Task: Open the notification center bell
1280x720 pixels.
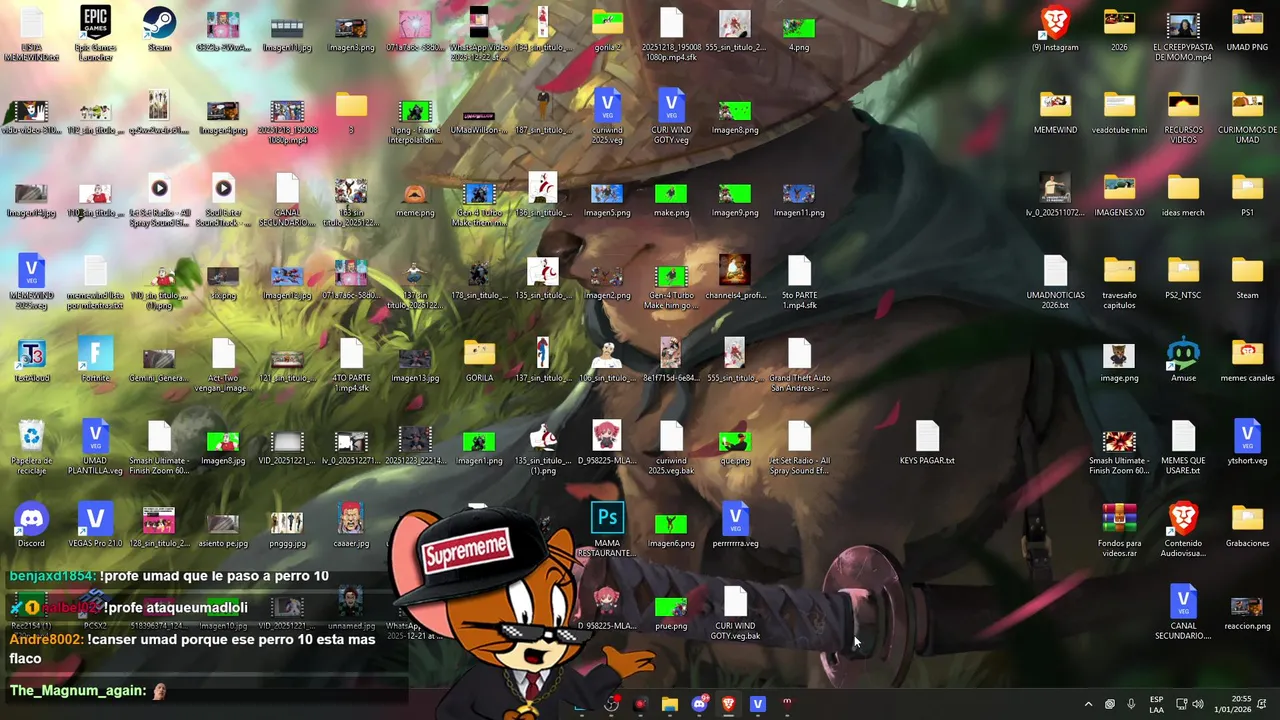Action: coord(1263,704)
